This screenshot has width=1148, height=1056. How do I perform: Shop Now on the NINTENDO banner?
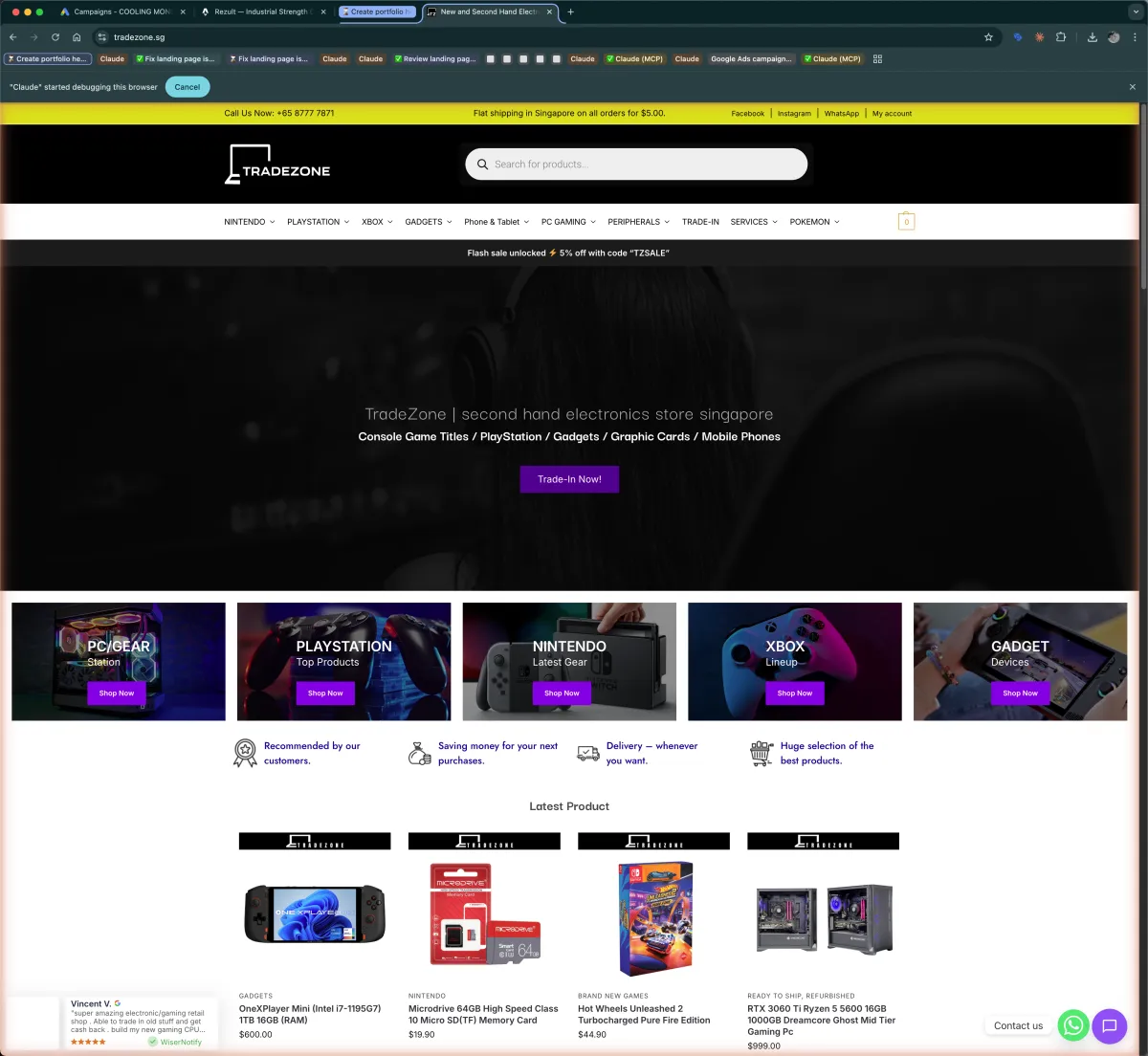[x=562, y=693]
